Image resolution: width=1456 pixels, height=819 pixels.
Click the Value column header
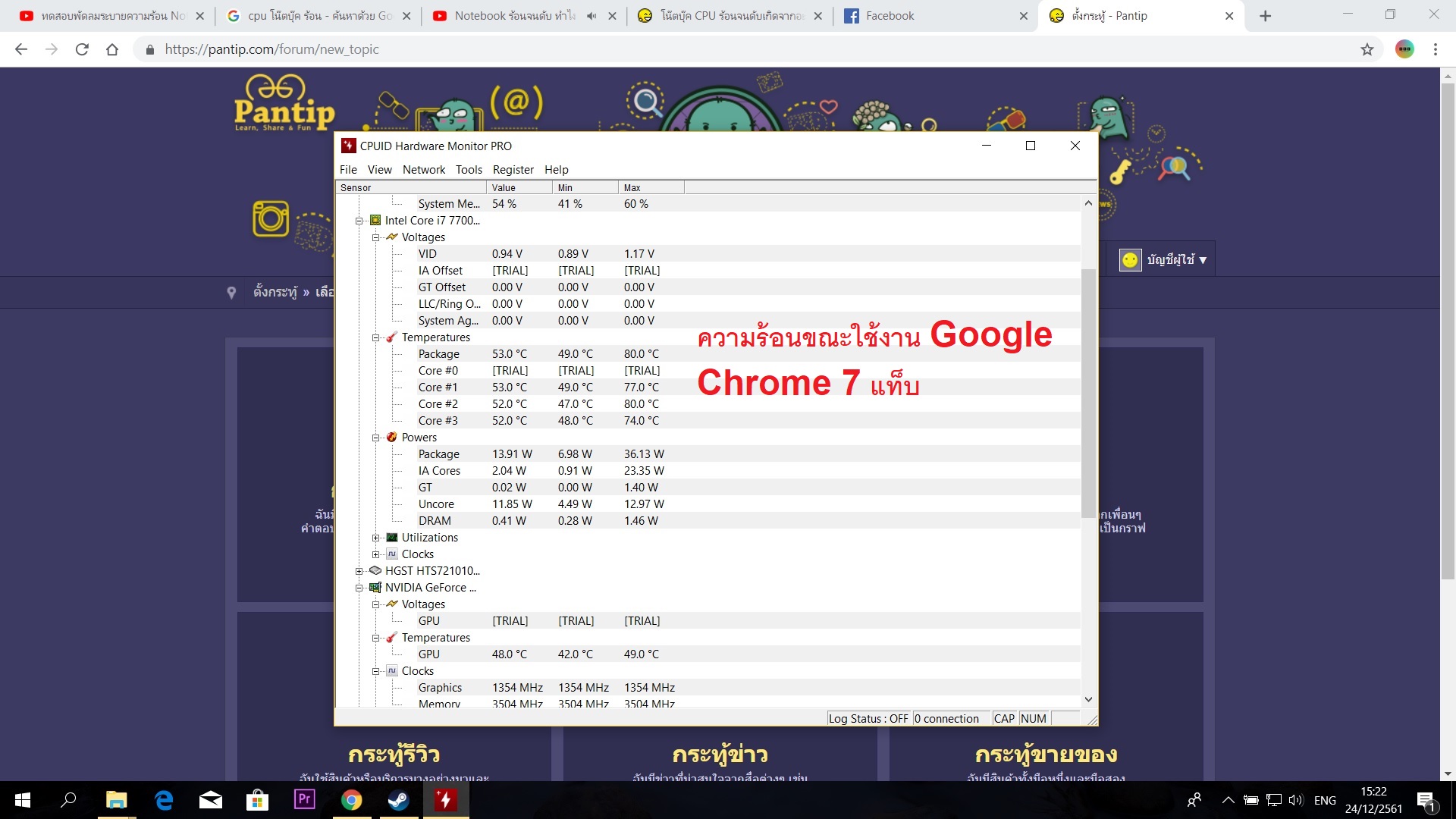(x=519, y=187)
